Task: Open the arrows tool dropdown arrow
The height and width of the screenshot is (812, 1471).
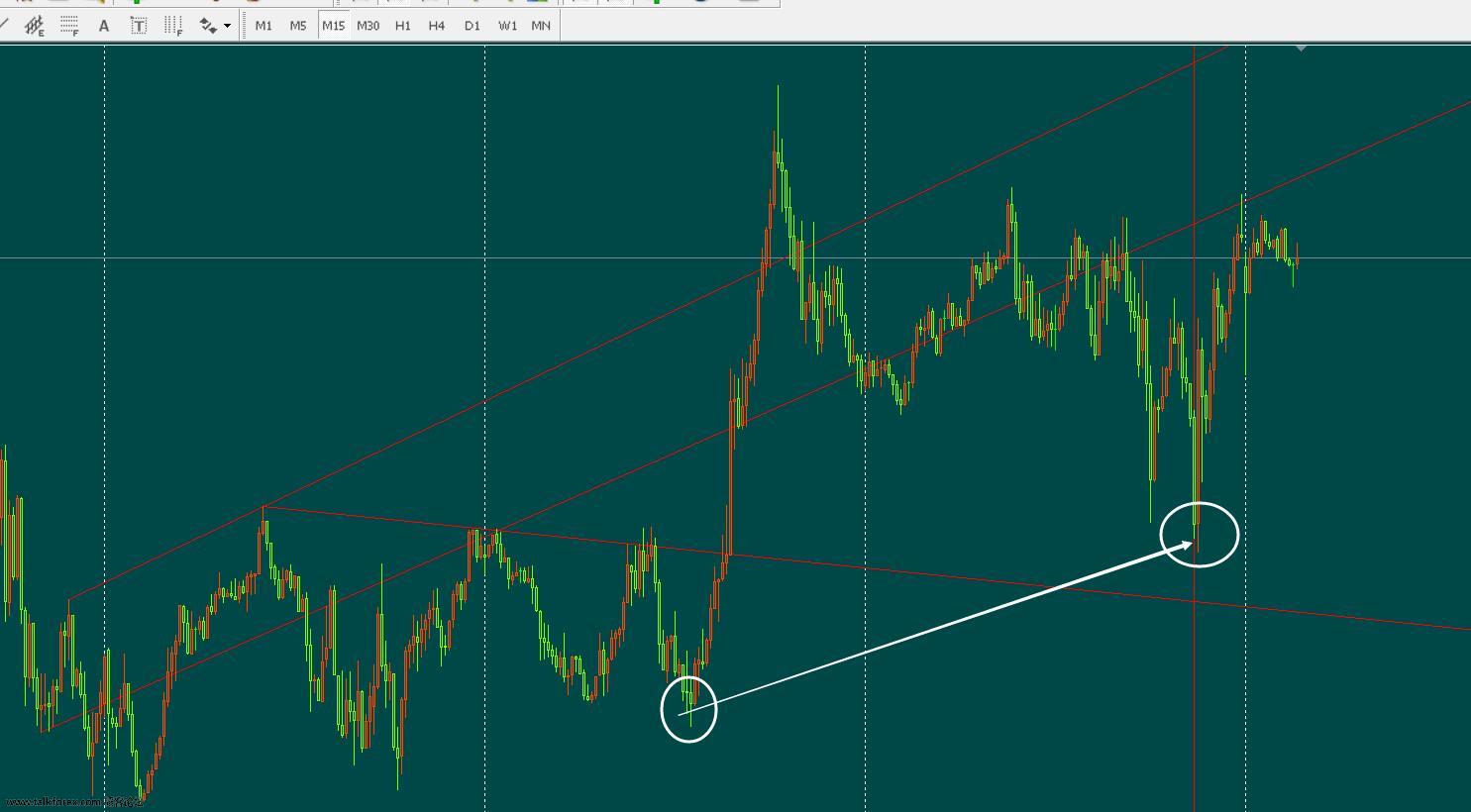Action: click(228, 26)
